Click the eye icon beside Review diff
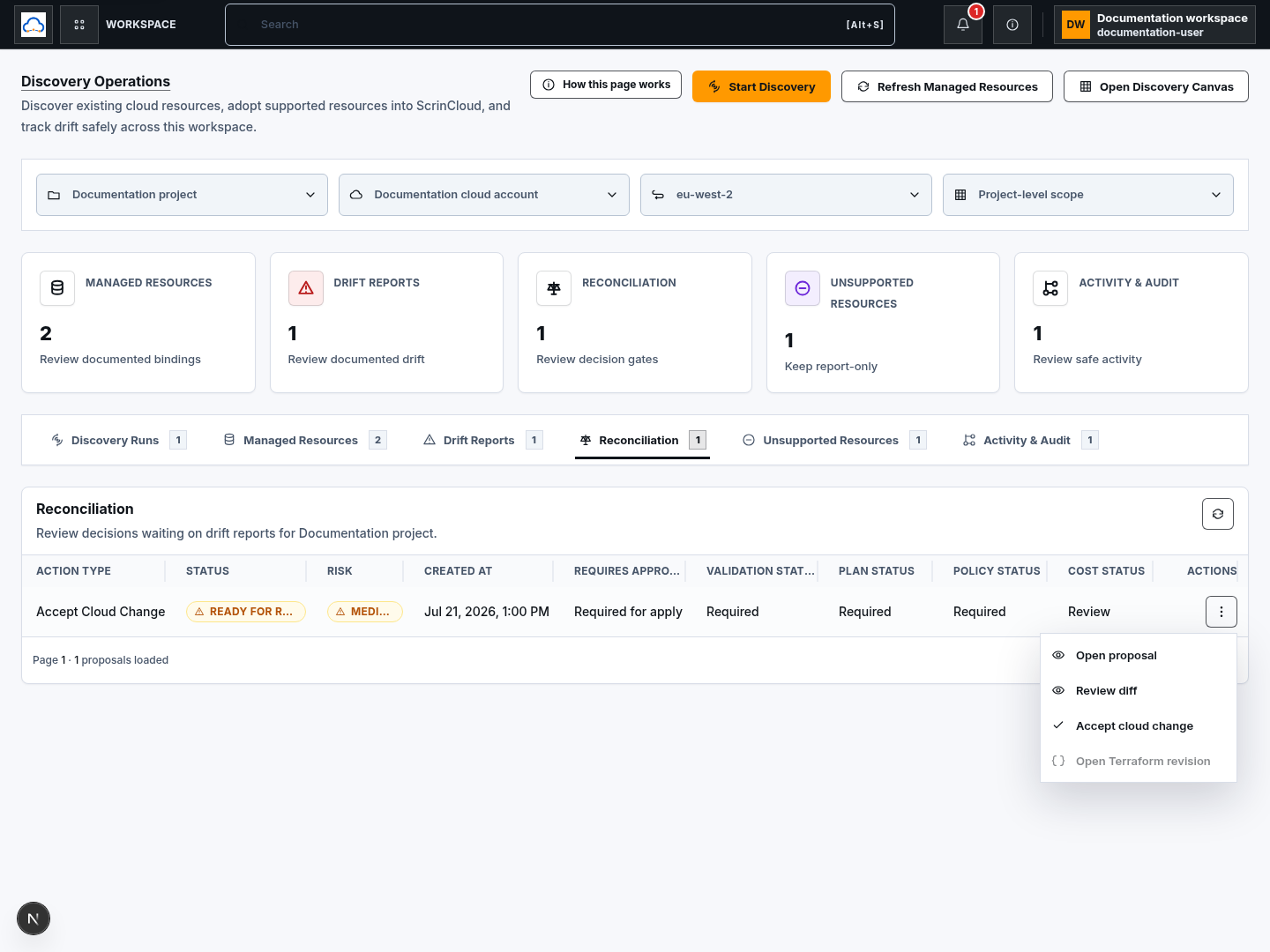The height and width of the screenshot is (952, 1270). [x=1058, y=690]
